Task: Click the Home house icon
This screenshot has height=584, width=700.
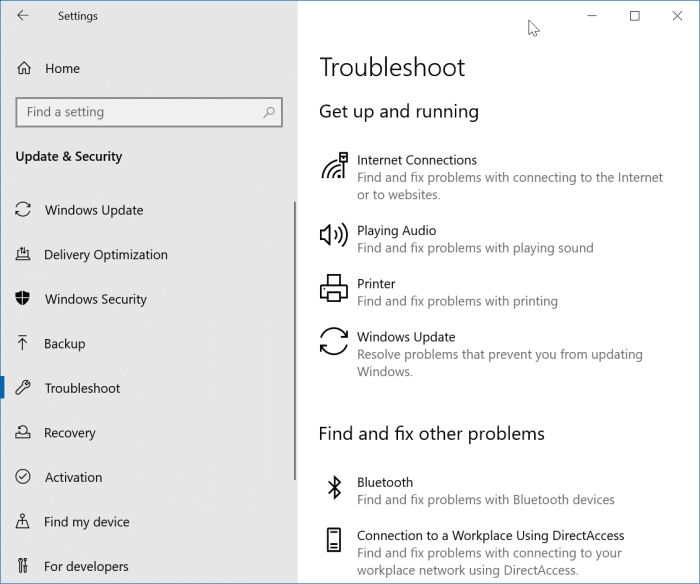Action: 24,68
